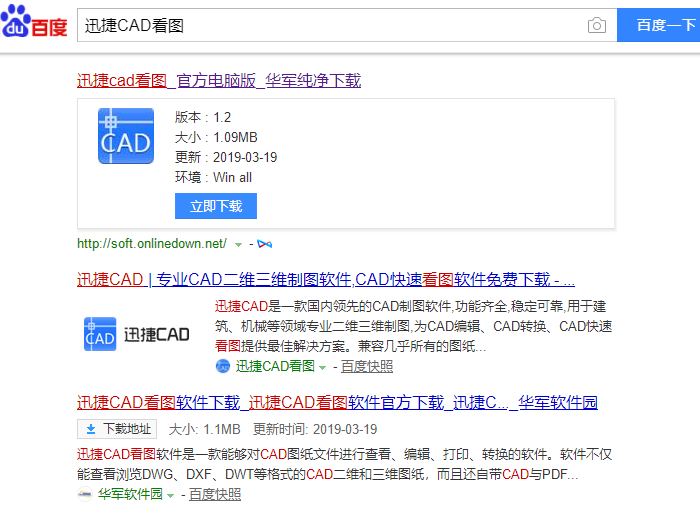The image size is (700, 515).
Task: Click the 立即下载 download button
Action: point(216,206)
